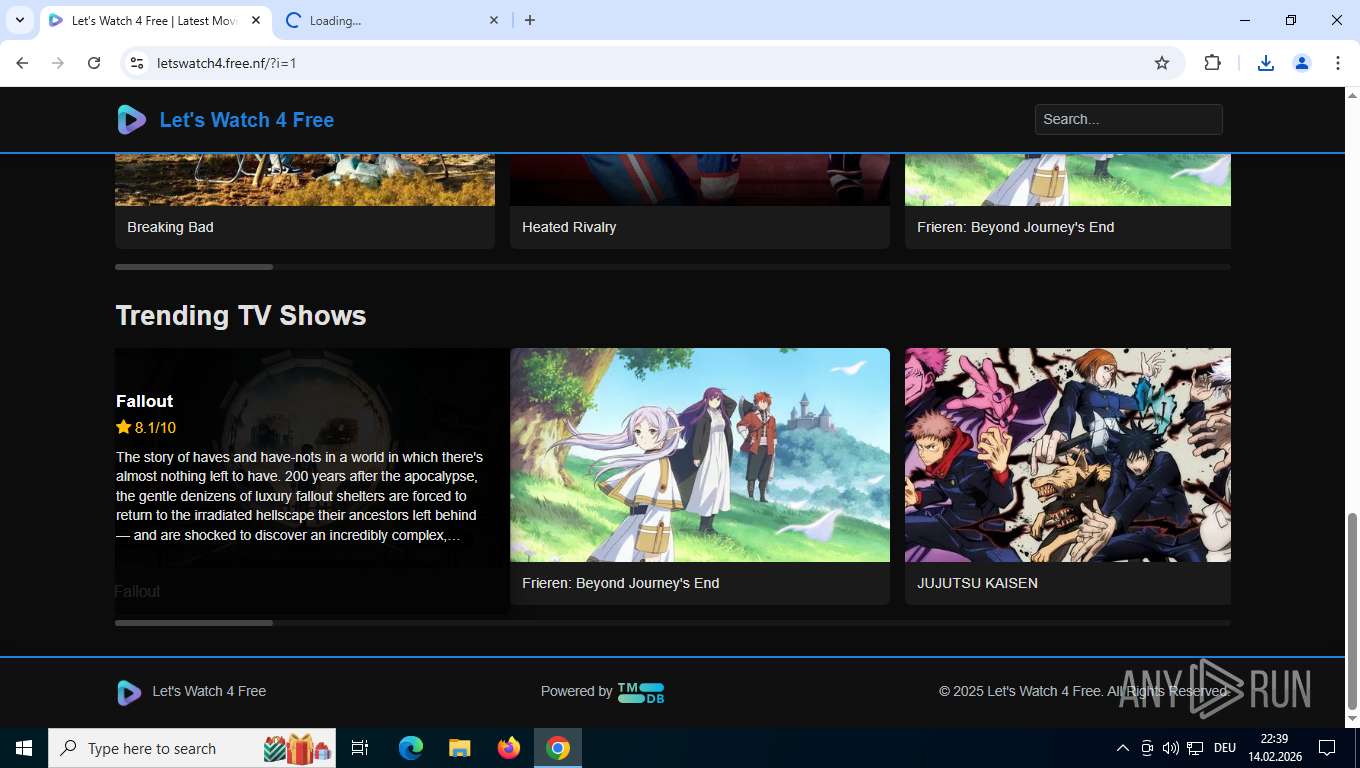Open the Chrome three-dot menu
The width and height of the screenshot is (1360, 768).
[x=1338, y=63]
